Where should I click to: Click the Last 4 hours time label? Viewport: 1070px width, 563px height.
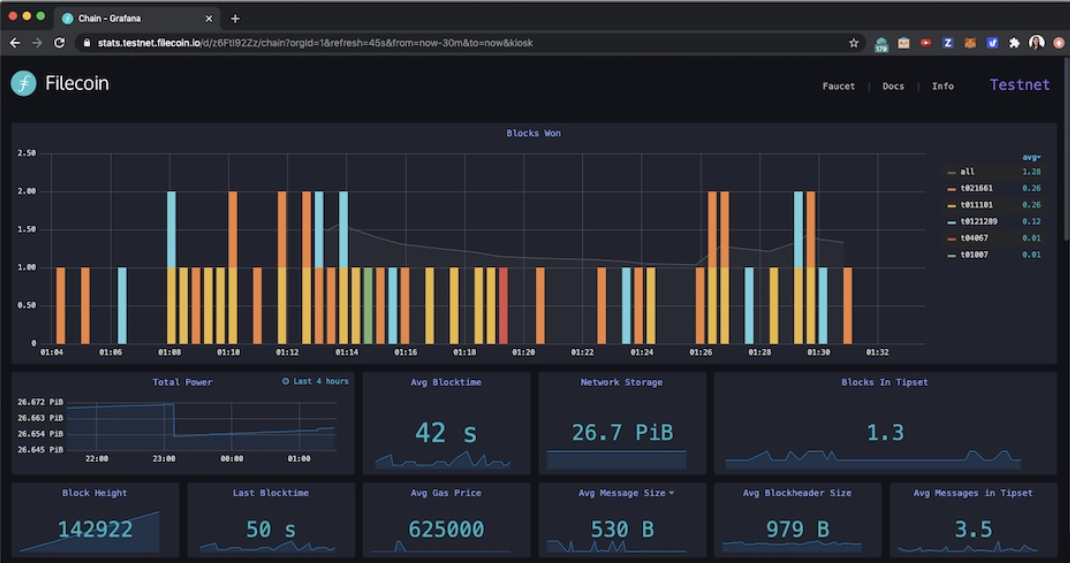tap(321, 381)
